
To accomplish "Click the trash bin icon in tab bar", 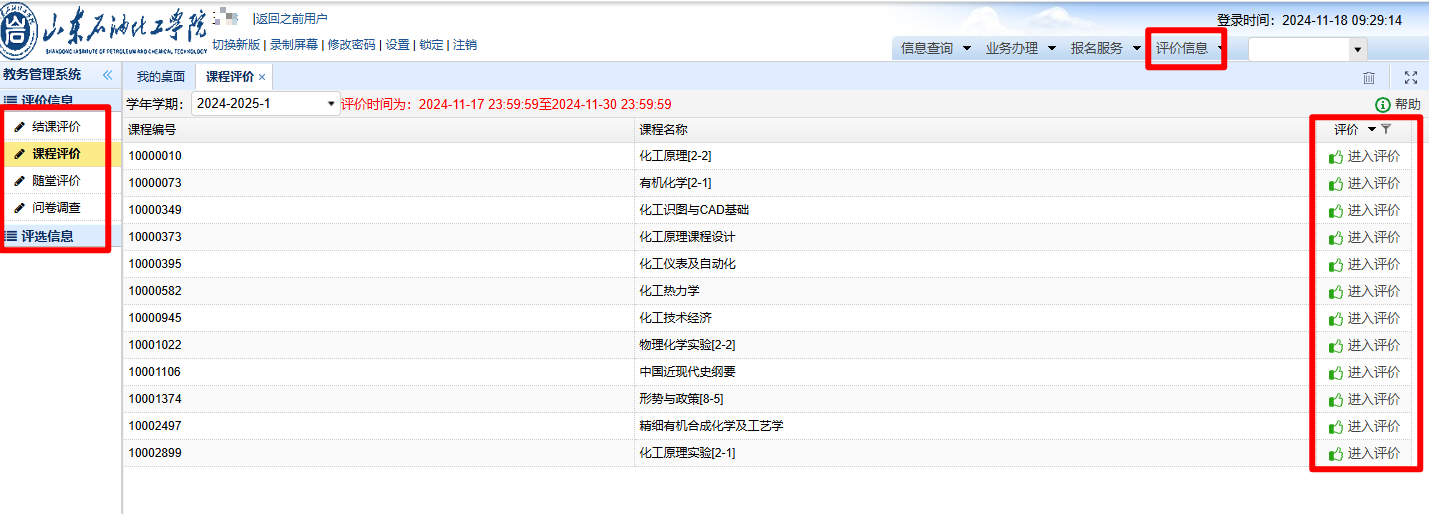I will 1368,78.
